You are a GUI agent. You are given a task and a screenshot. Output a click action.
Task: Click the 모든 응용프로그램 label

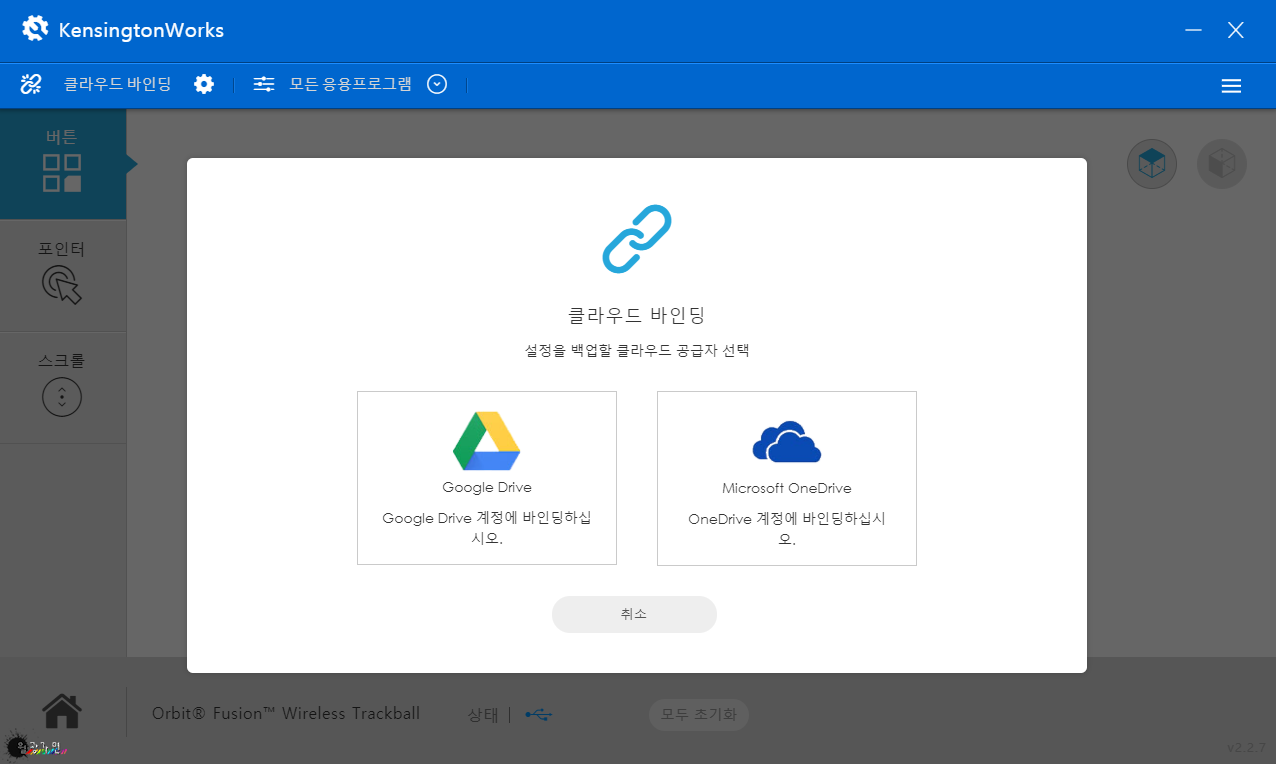pyautogui.click(x=351, y=84)
